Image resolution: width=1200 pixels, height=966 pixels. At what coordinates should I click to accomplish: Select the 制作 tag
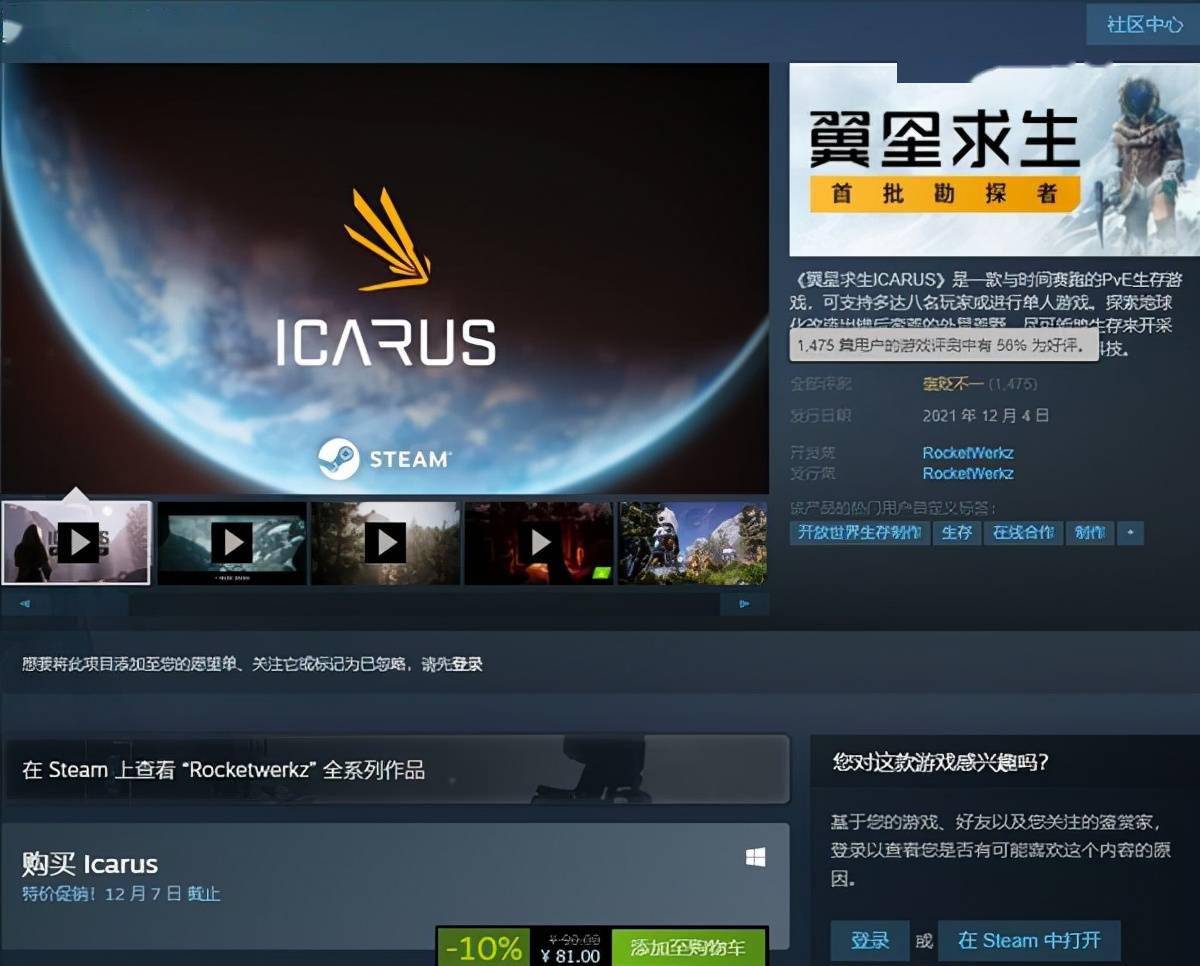coord(1089,533)
